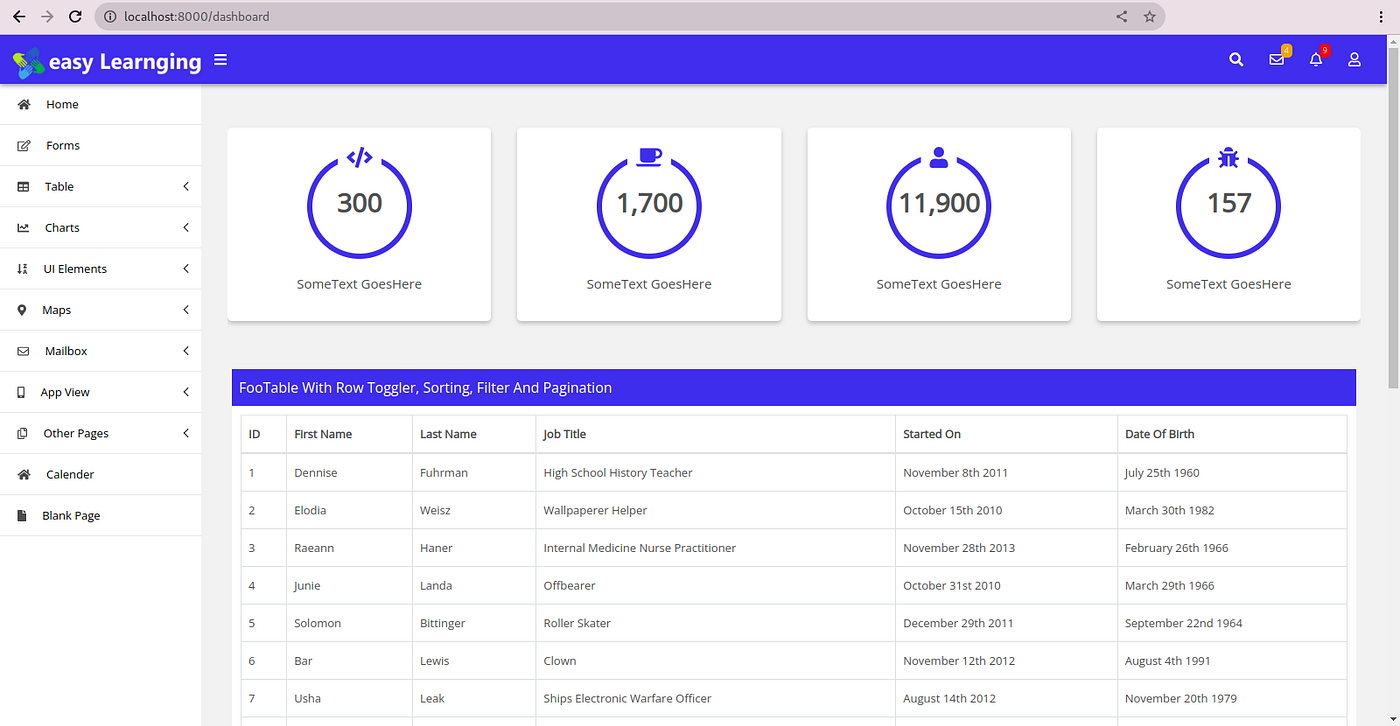Click the edit icon beside Forms
Viewport: 1400px width, 726px height.
(x=24, y=145)
